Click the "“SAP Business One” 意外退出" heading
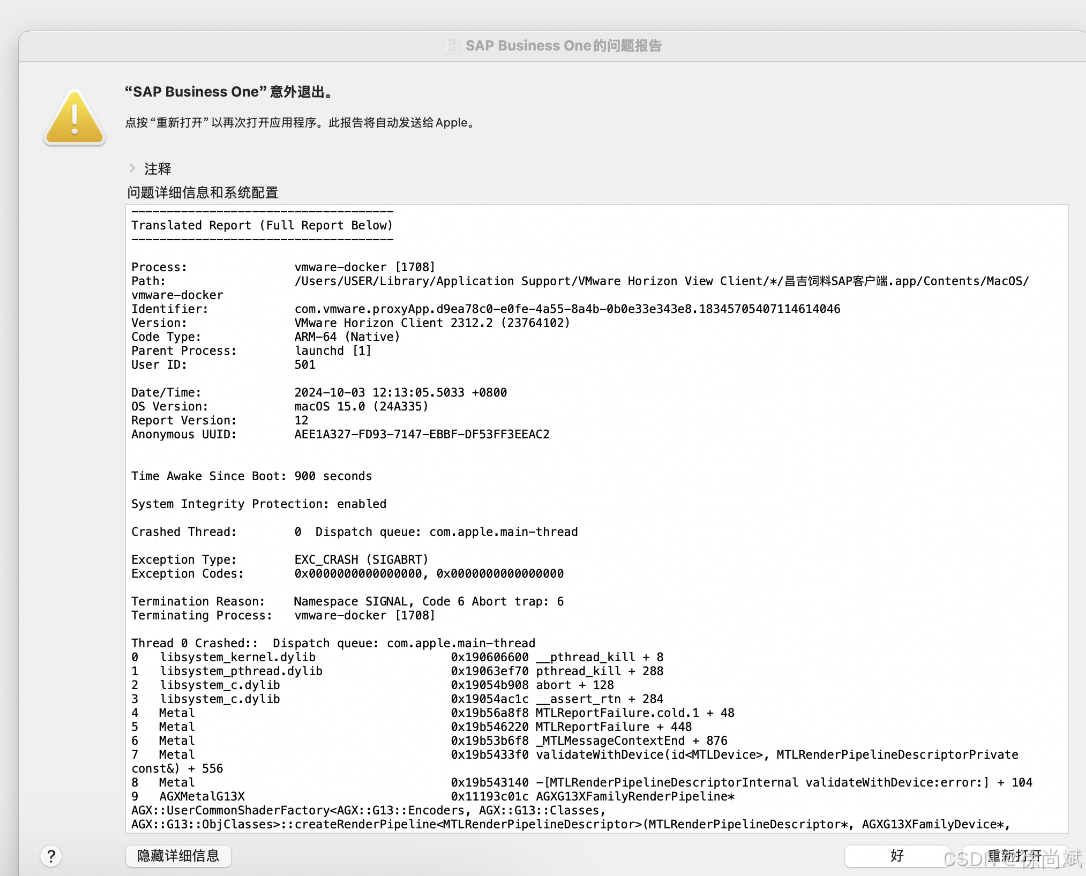 pos(230,91)
